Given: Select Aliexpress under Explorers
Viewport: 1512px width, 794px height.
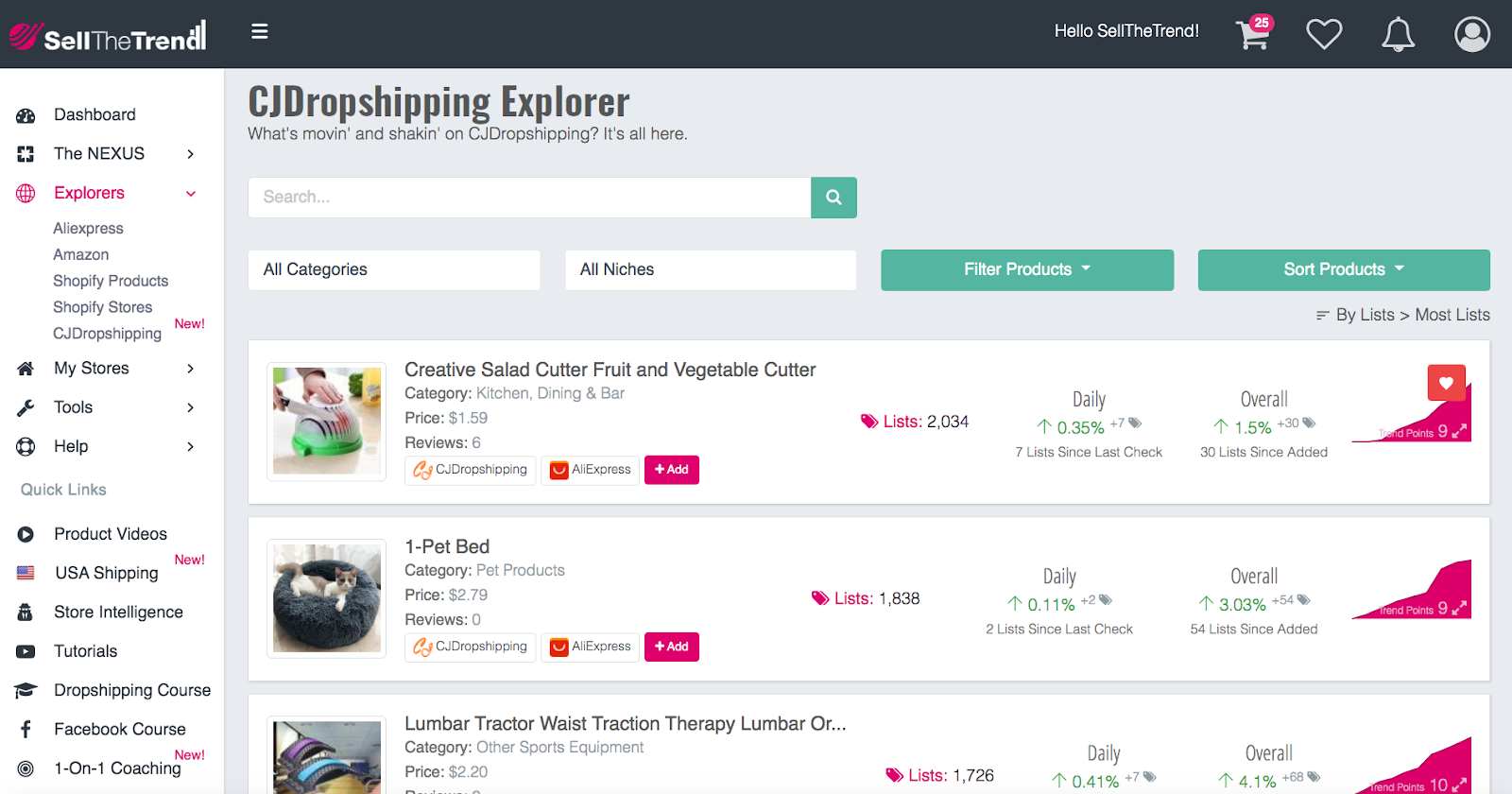Looking at the screenshot, I should (x=88, y=229).
